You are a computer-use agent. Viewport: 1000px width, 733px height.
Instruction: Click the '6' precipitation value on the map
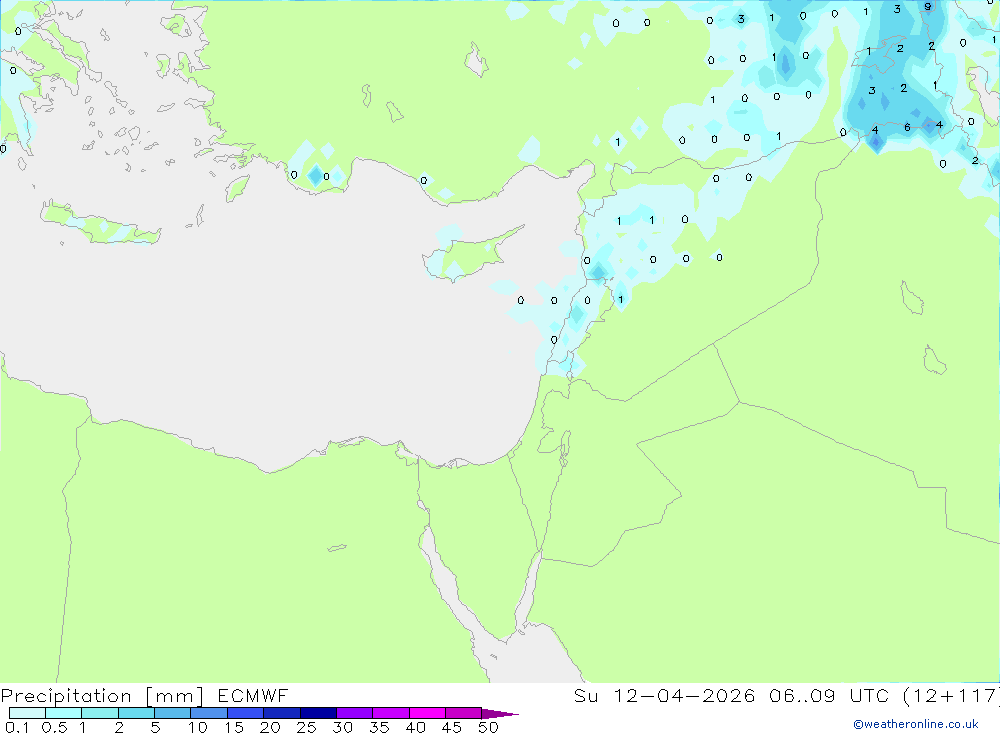pyautogui.click(x=908, y=128)
